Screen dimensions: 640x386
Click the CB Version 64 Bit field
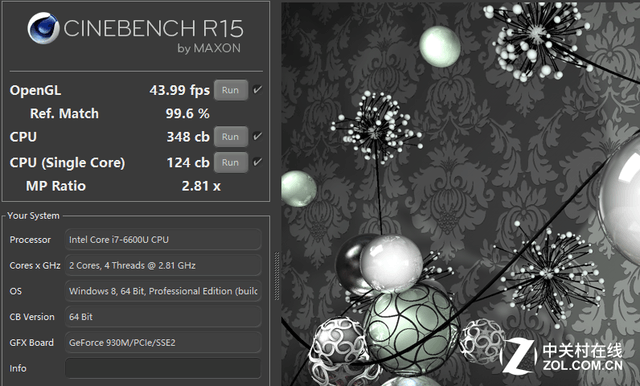(163, 317)
